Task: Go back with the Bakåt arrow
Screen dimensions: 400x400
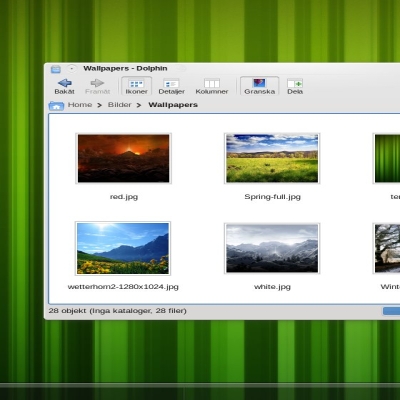Action: [64, 86]
